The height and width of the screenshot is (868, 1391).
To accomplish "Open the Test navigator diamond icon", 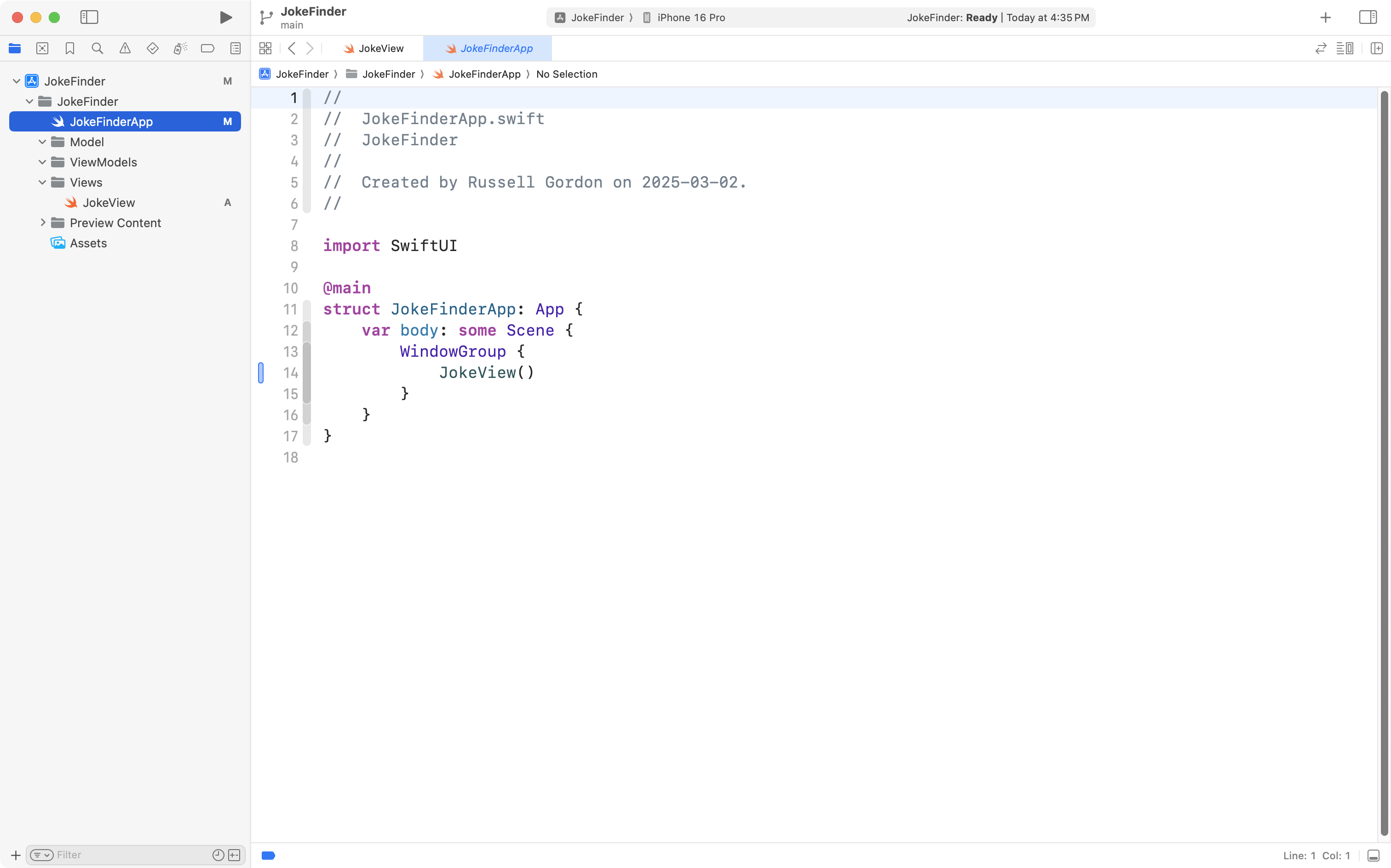I will pyautogui.click(x=152, y=49).
